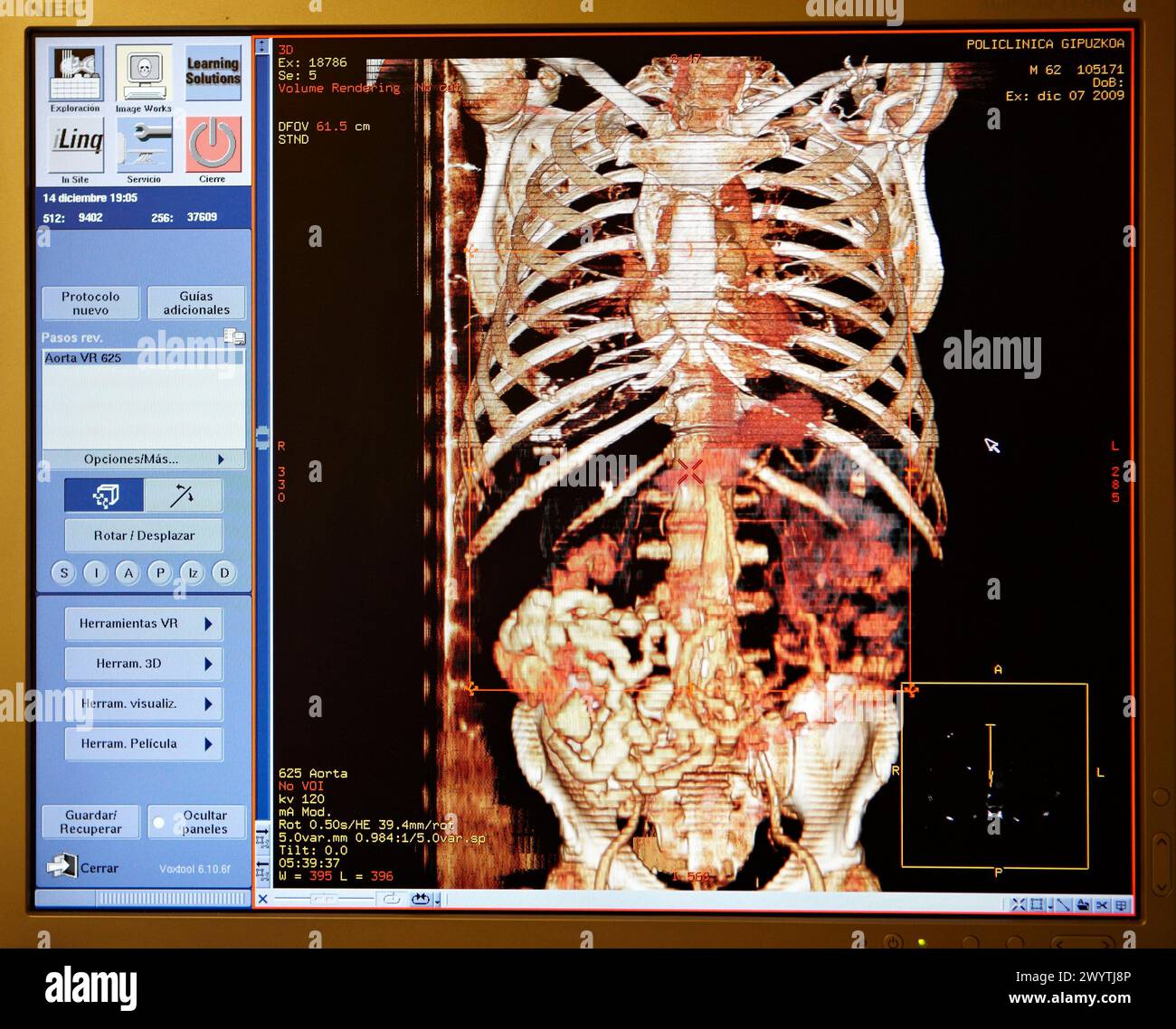Click the camera snapshot icon in the bottom-right toolbar
1176x1029 pixels.
coord(1083,904)
